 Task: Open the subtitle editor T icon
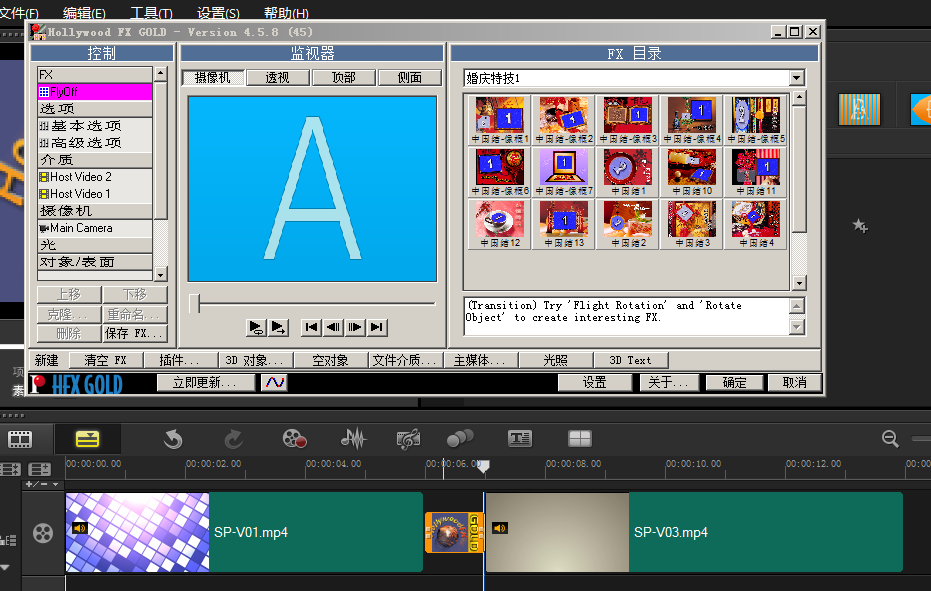(x=520, y=439)
